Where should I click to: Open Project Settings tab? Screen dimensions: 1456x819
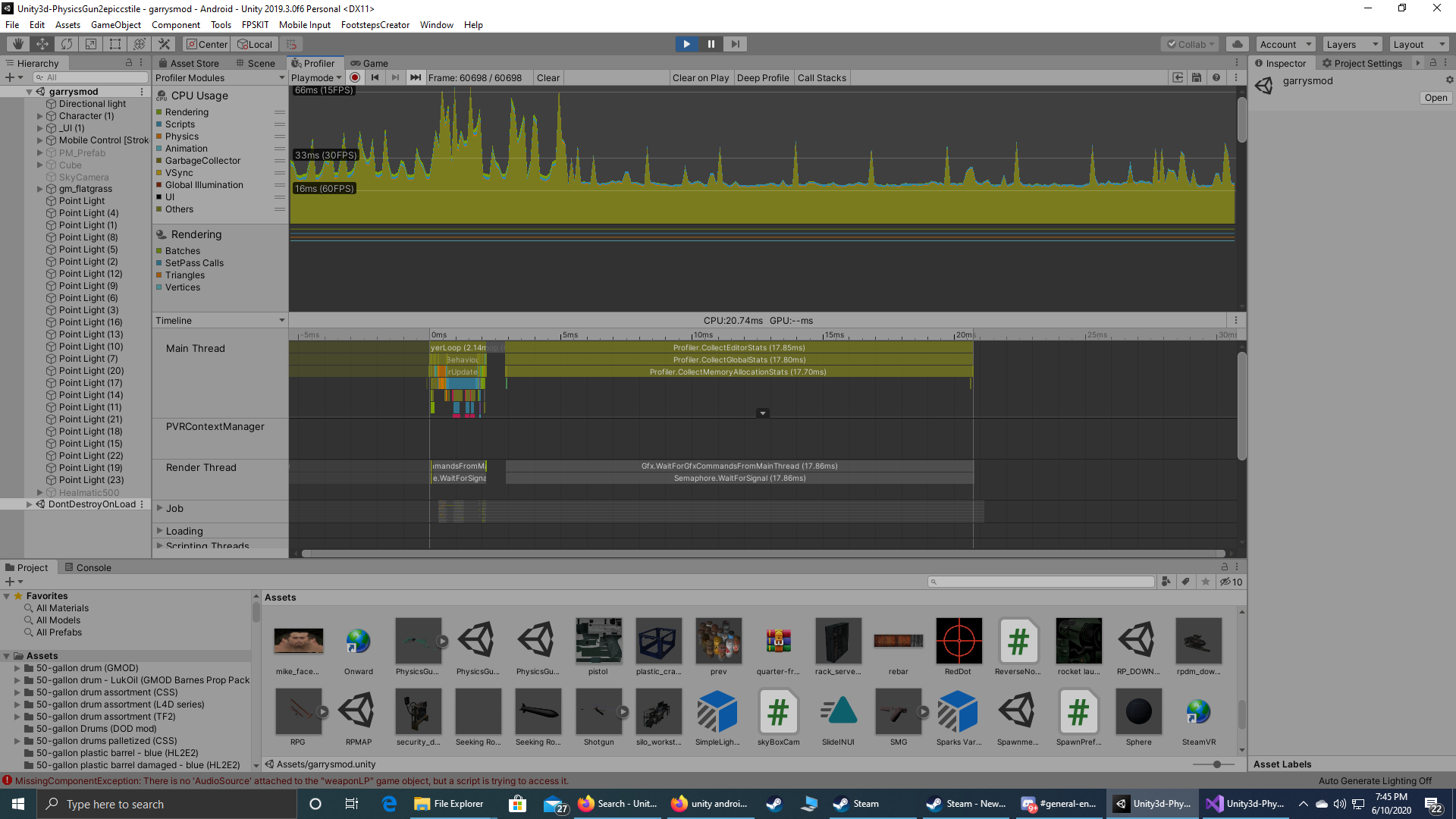point(1363,63)
